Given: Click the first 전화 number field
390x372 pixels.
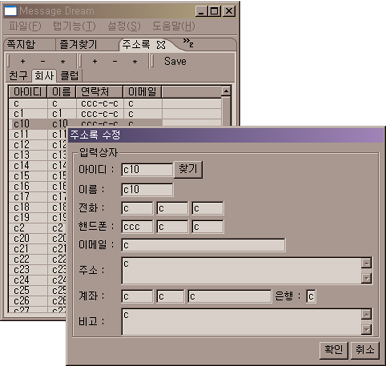Looking at the screenshot, I should point(137,209).
